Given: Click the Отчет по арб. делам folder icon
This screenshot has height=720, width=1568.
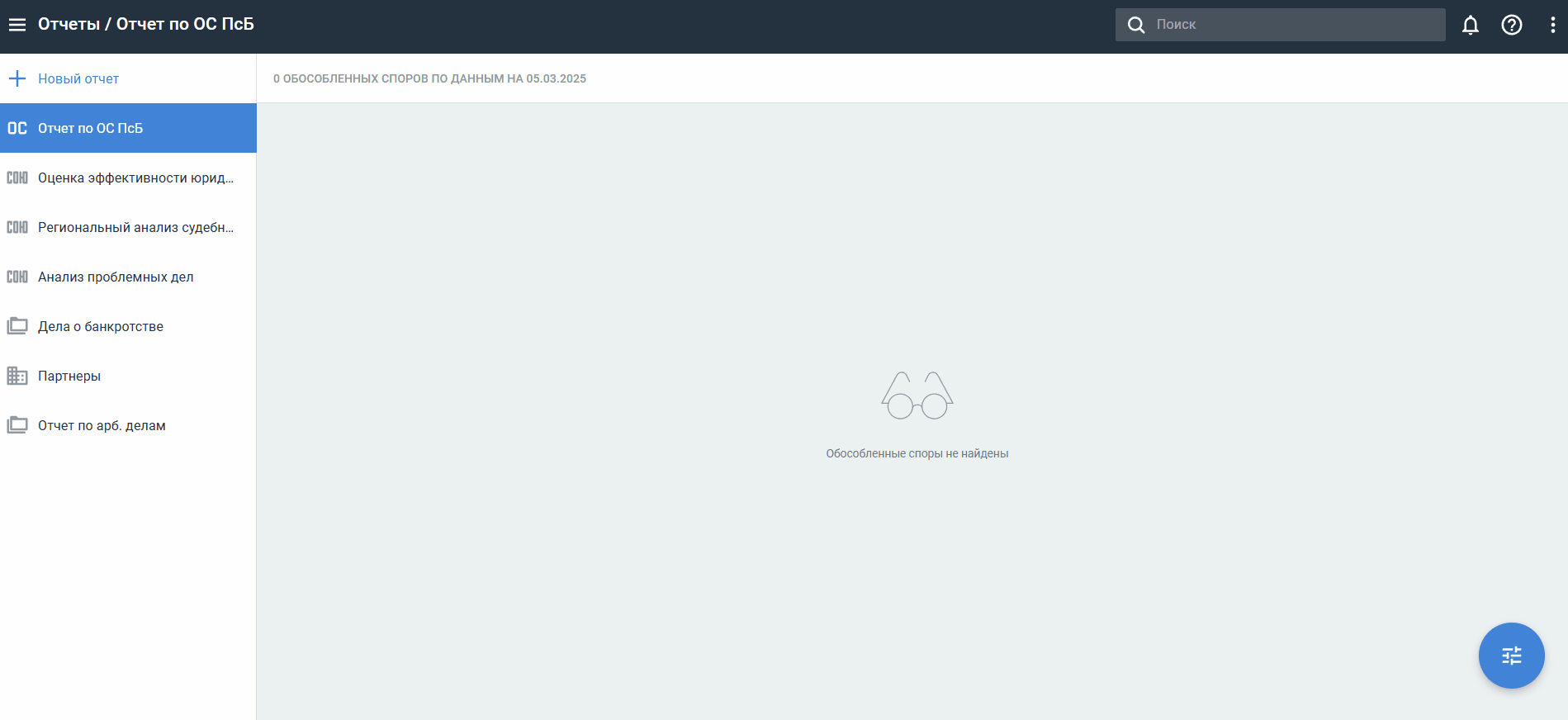Looking at the screenshot, I should (17, 425).
